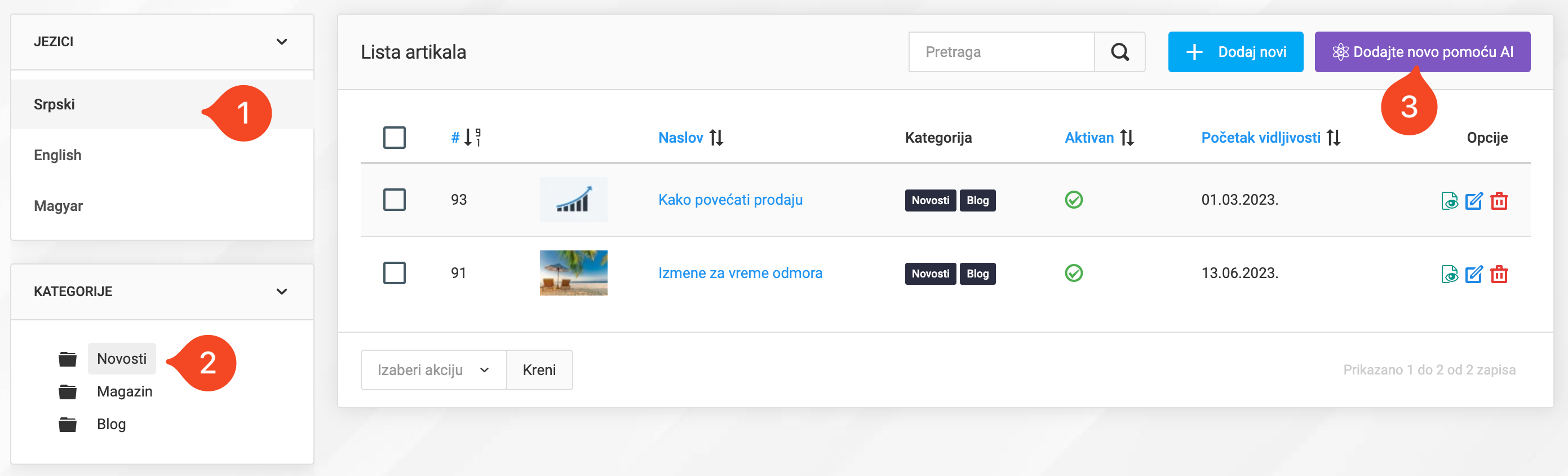Viewport: 1568px width, 476px height.
Task: Click Blog tag on article 91
Action: 977,274
